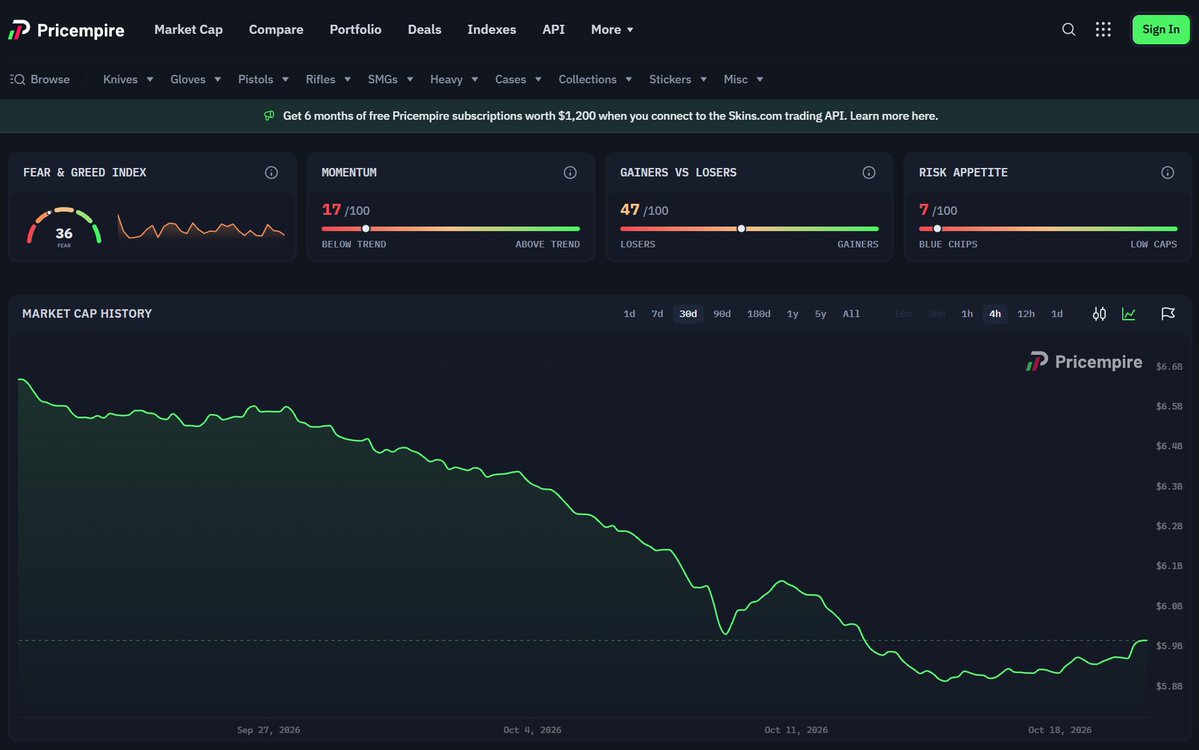Show Gainers vs Losers info icon

point(869,173)
